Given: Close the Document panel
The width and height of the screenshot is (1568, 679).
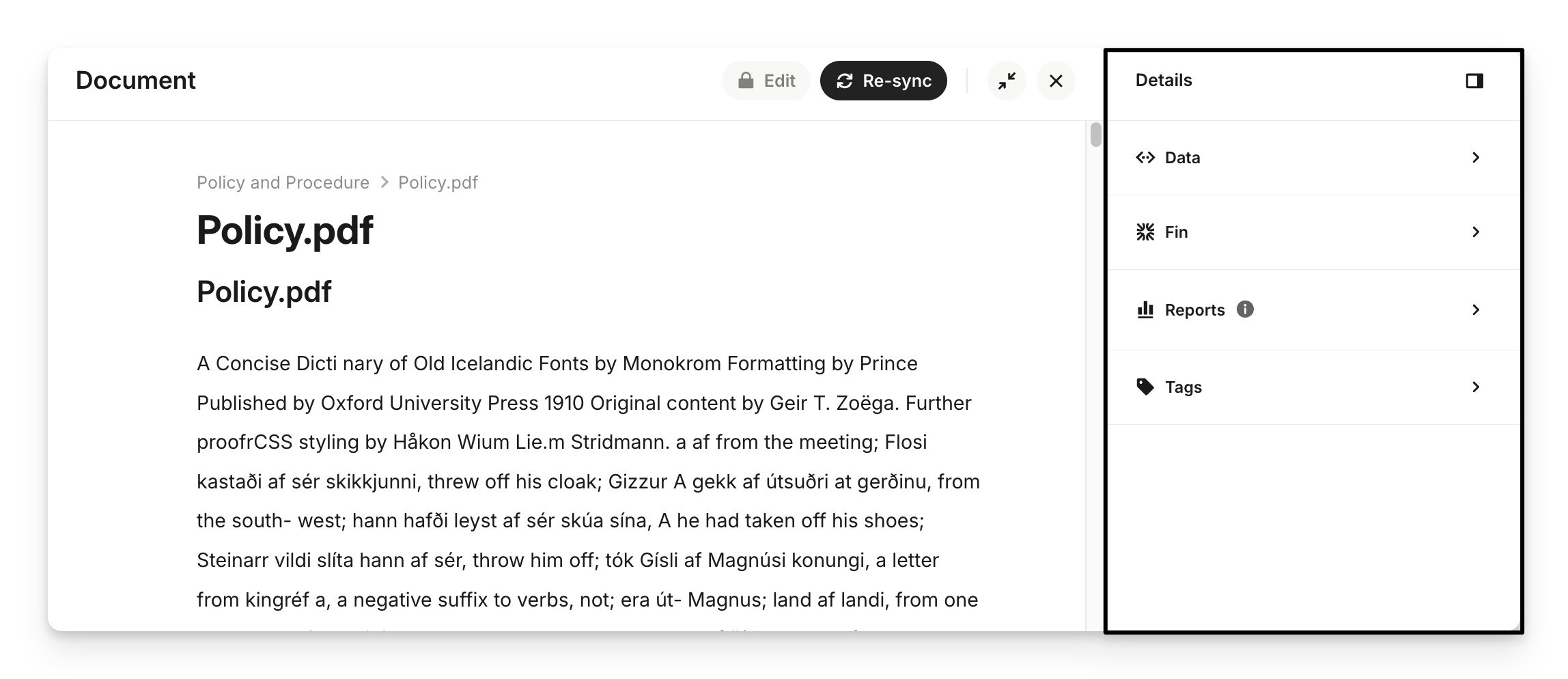Looking at the screenshot, I should [x=1056, y=81].
